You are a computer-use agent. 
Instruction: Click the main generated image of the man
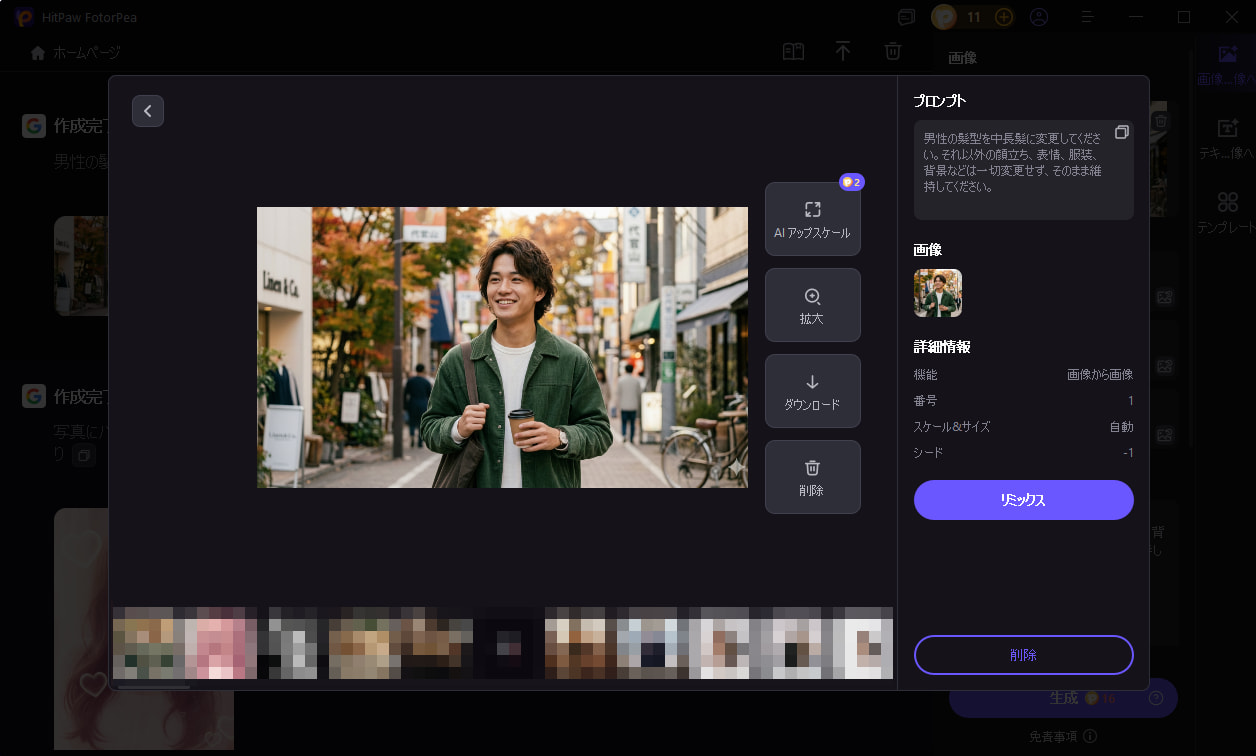(x=502, y=347)
